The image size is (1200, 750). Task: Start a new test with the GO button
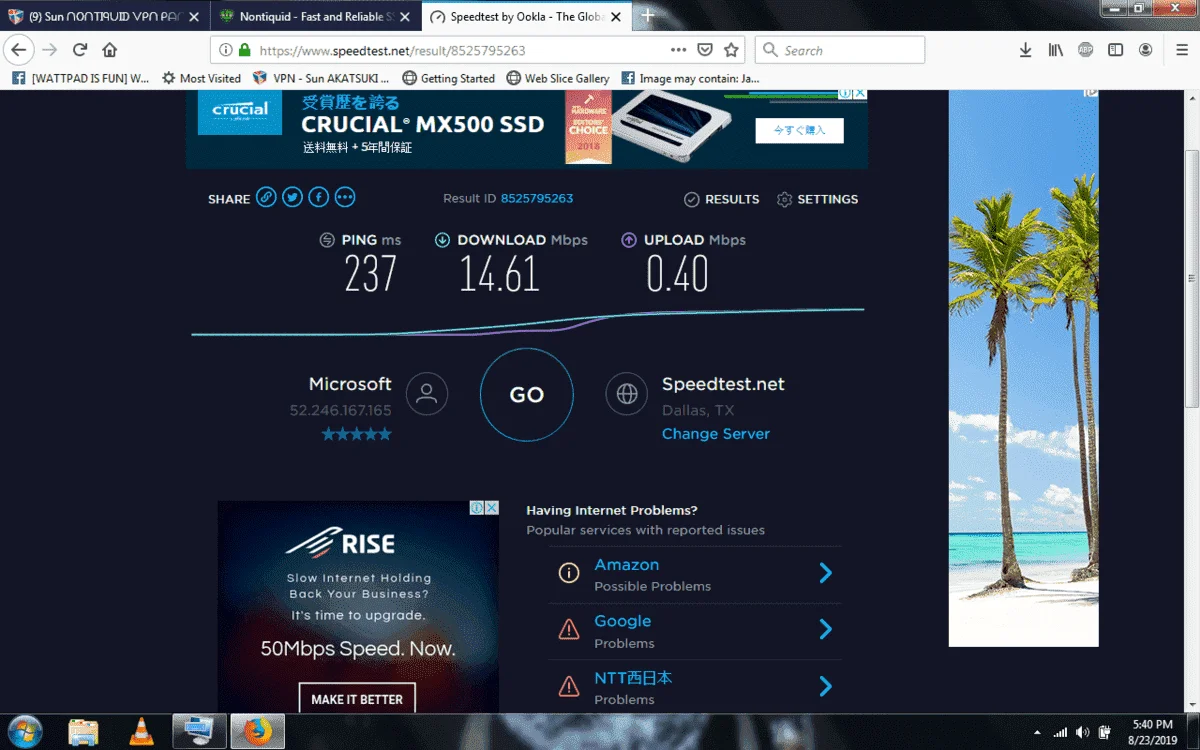point(527,394)
